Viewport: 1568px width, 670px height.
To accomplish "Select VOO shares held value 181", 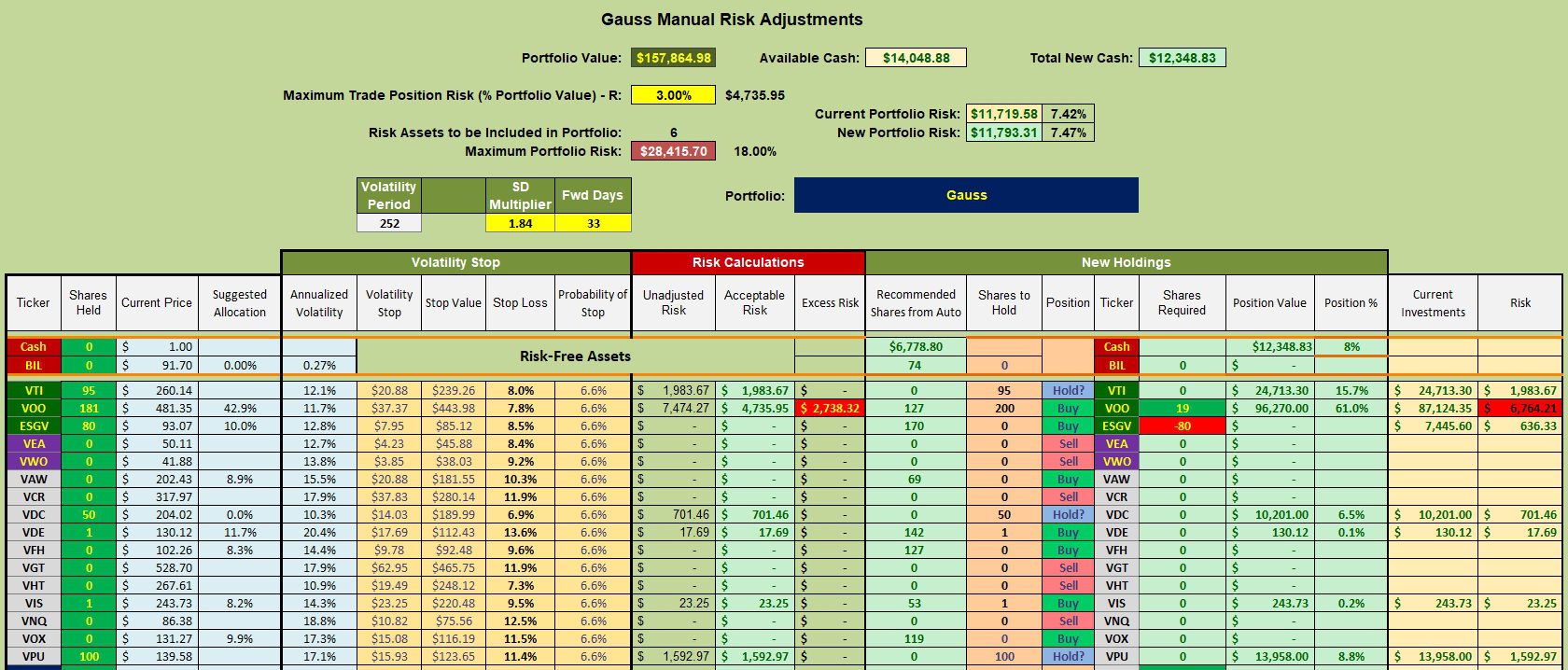I will [89, 408].
